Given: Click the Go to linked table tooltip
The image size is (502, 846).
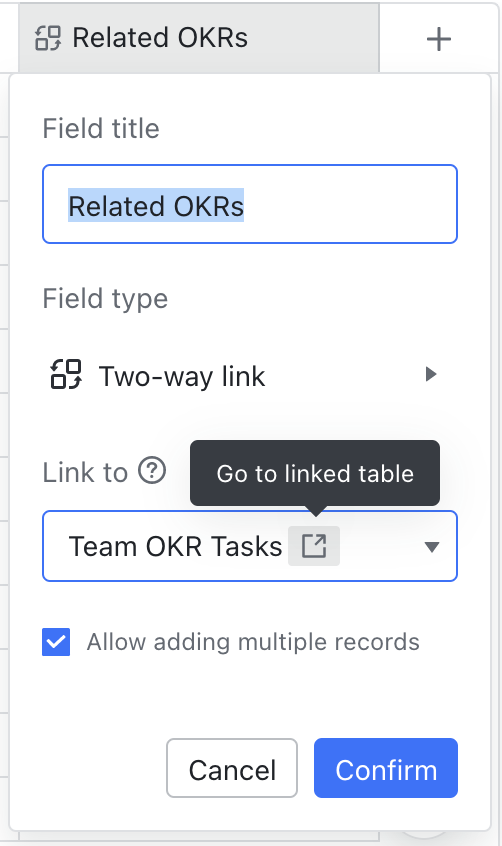Looking at the screenshot, I should point(315,473).
